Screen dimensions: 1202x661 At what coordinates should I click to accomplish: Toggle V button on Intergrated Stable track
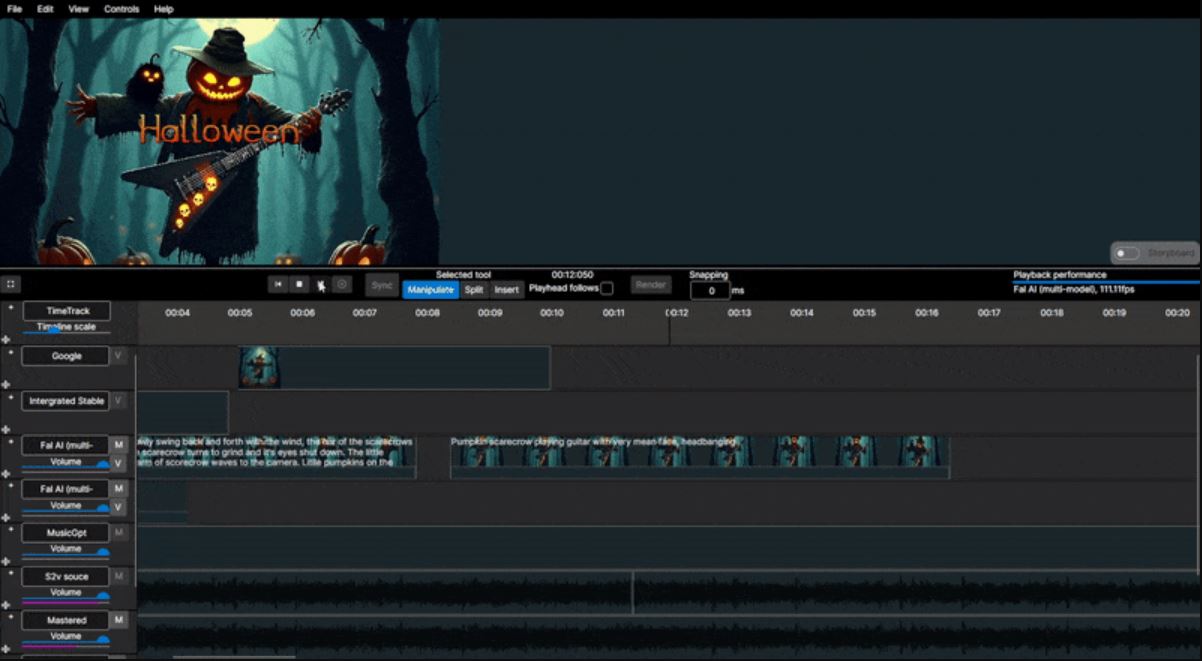(118, 401)
